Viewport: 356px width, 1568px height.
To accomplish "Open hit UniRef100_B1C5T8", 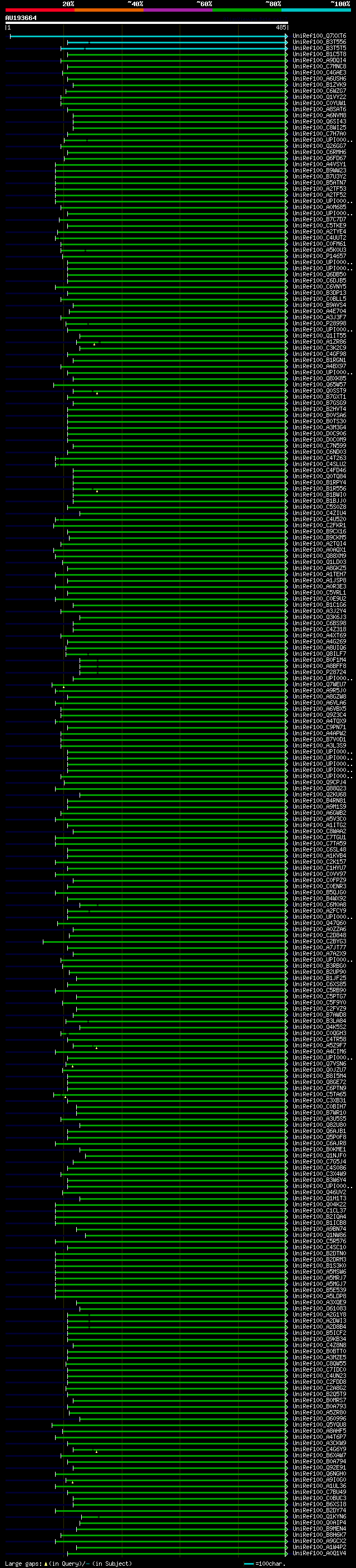I will 319,55.
